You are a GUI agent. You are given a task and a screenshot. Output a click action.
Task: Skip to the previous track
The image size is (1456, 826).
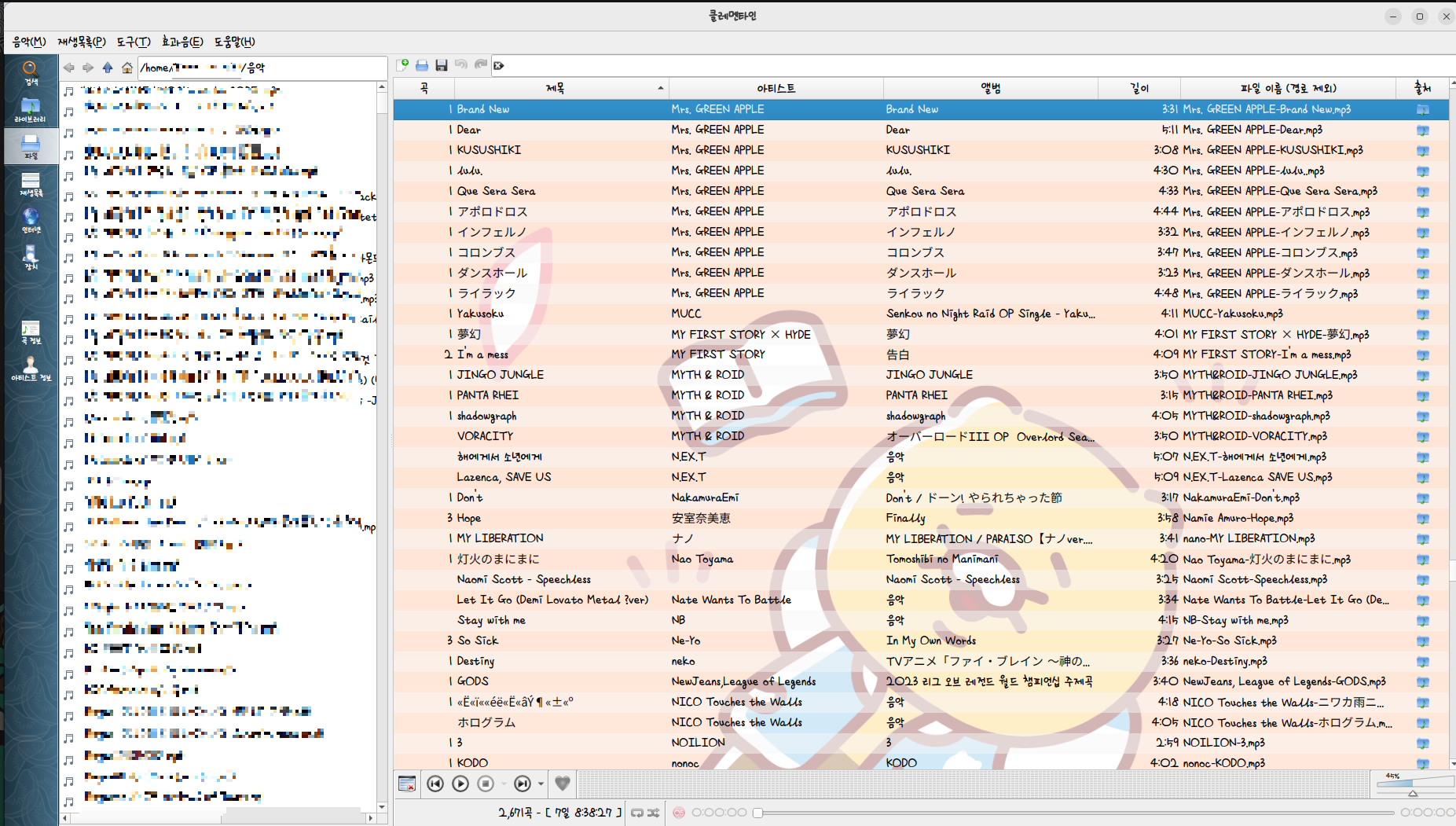tap(435, 784)
